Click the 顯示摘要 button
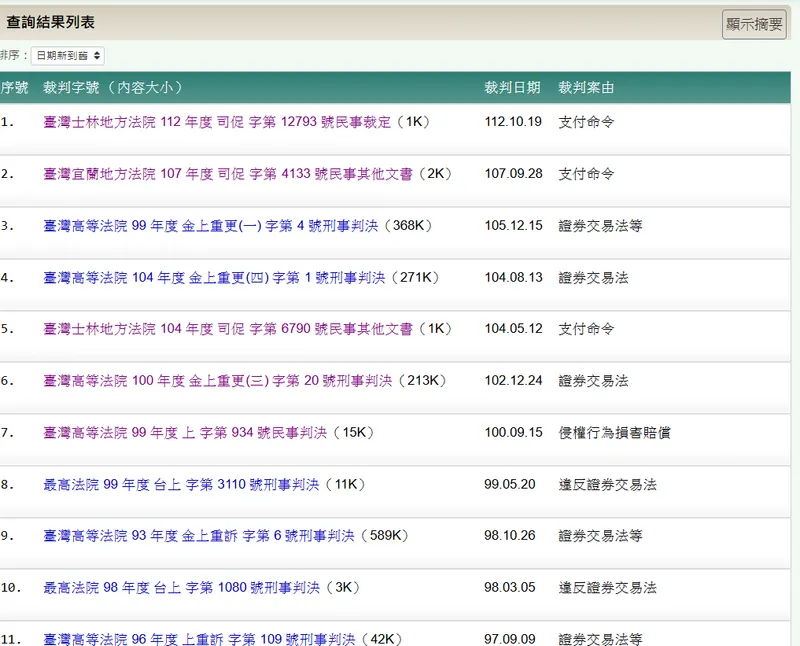This screenshot has width=800, height=646. [x=754, y=25]
